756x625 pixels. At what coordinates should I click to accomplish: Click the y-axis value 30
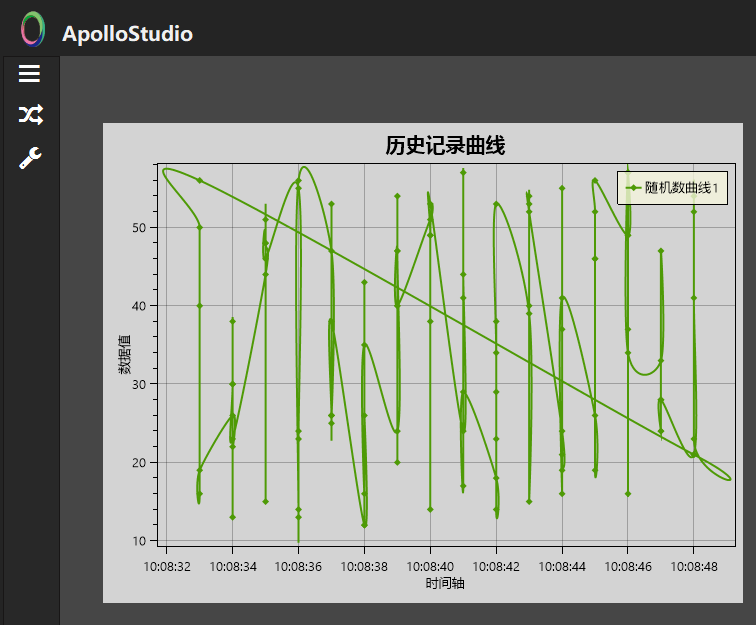[139, 384]
